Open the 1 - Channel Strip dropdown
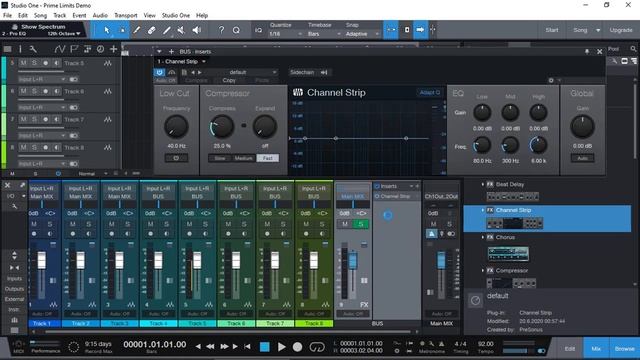 point(182,62)
